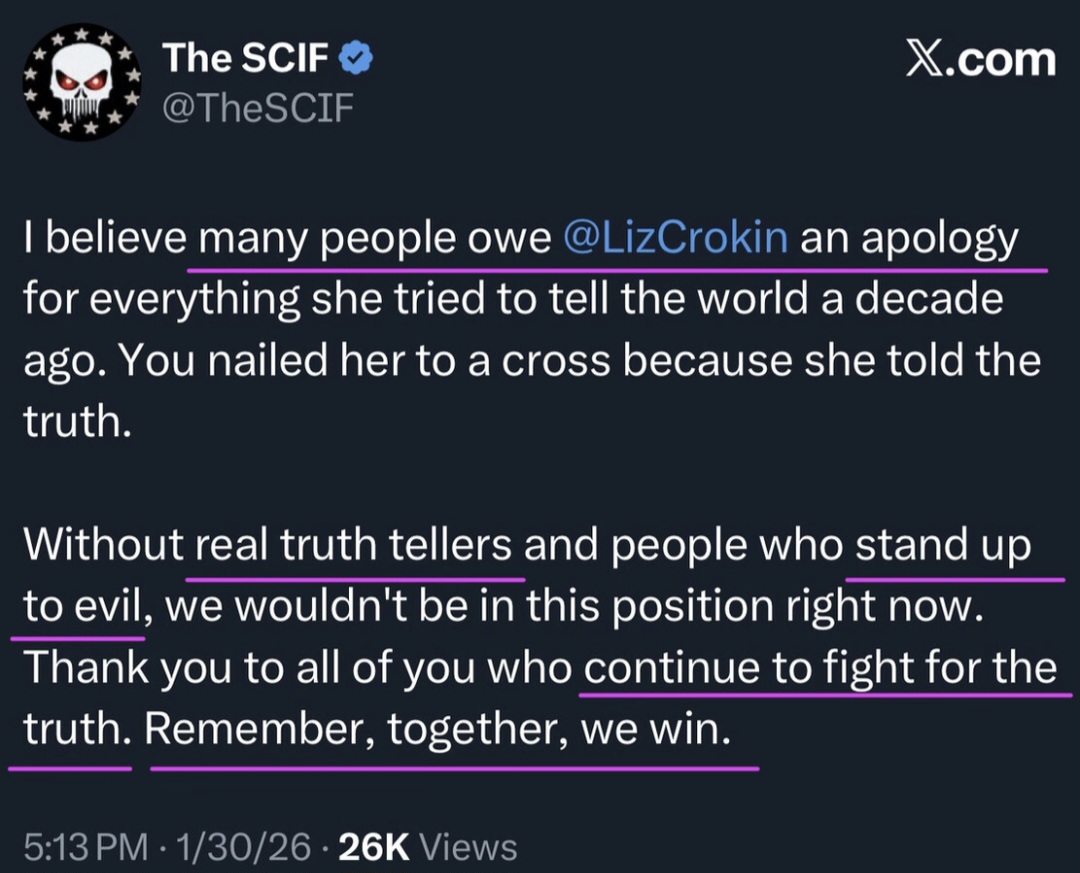
Task: Select the underlined words 'stand up'
Action: click(955, 544)
